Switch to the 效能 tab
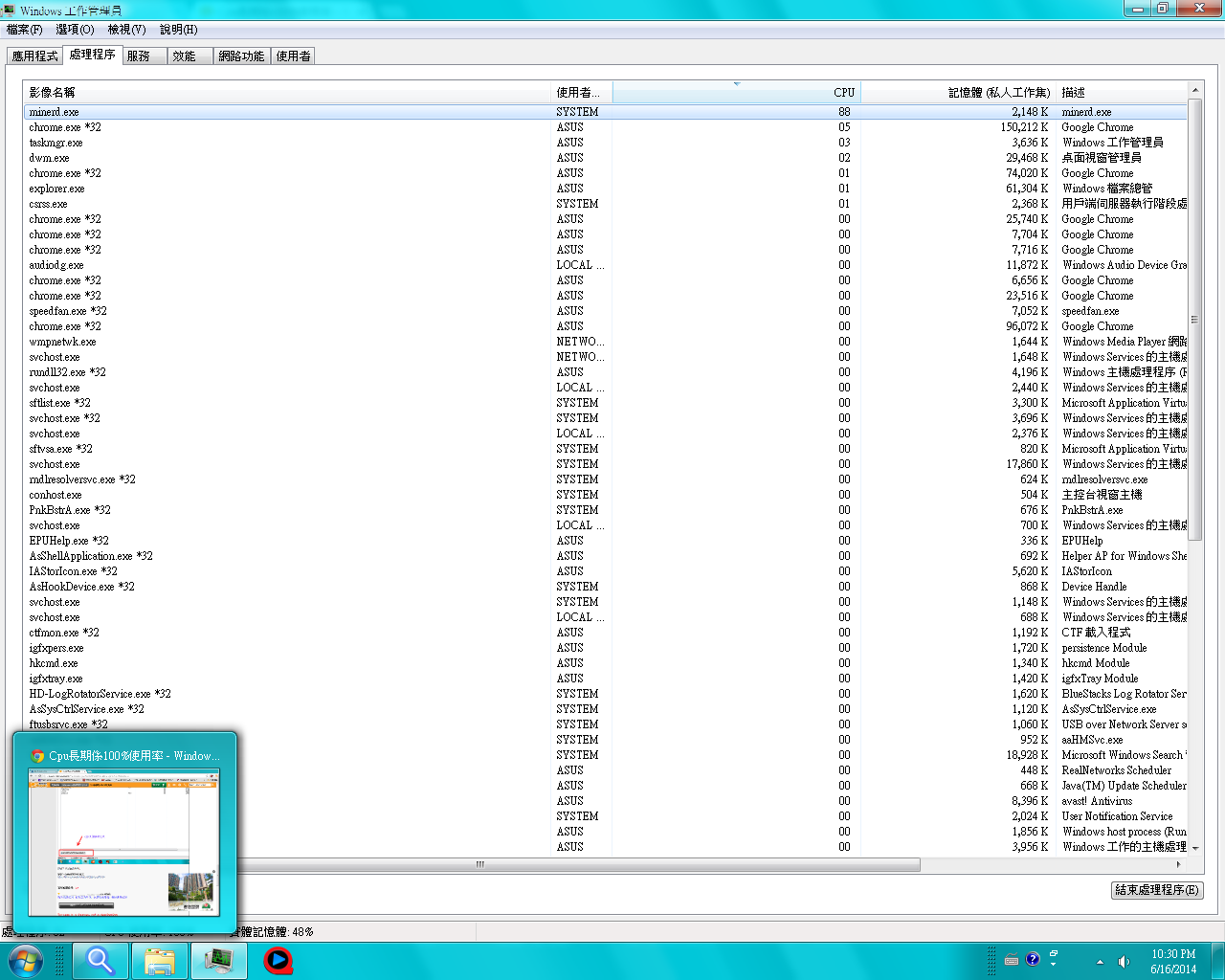Screen dimensions: 1225x980 [189, 56]
